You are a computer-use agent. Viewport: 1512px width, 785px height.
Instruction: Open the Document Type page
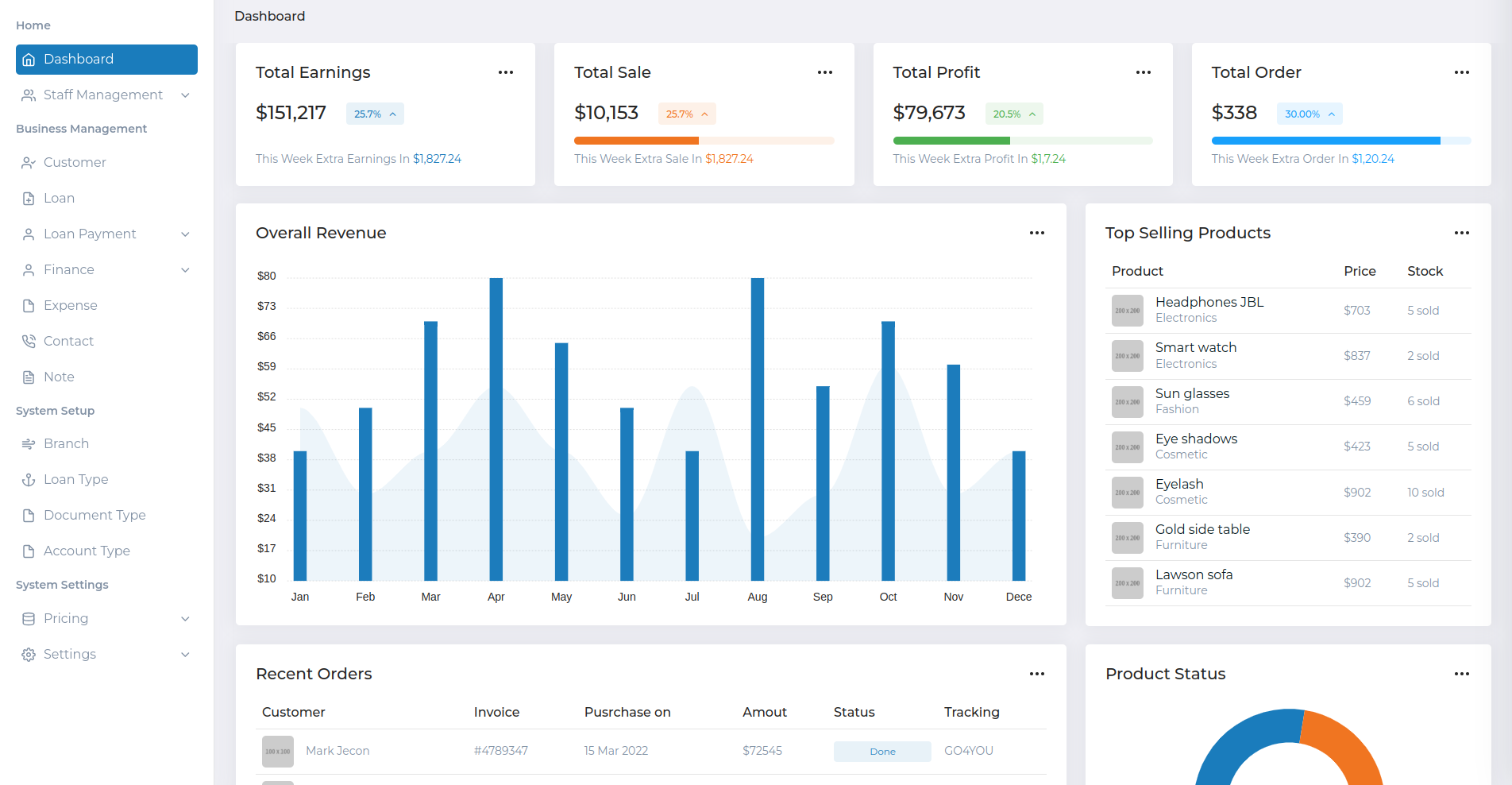coord(94,516)
